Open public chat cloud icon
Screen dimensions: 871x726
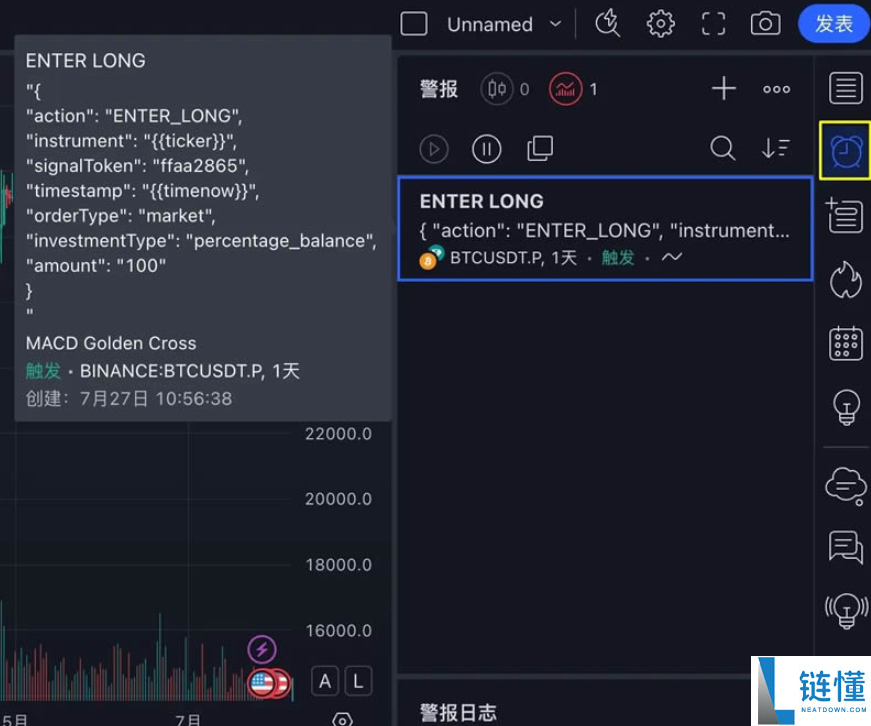pos(845,485)
